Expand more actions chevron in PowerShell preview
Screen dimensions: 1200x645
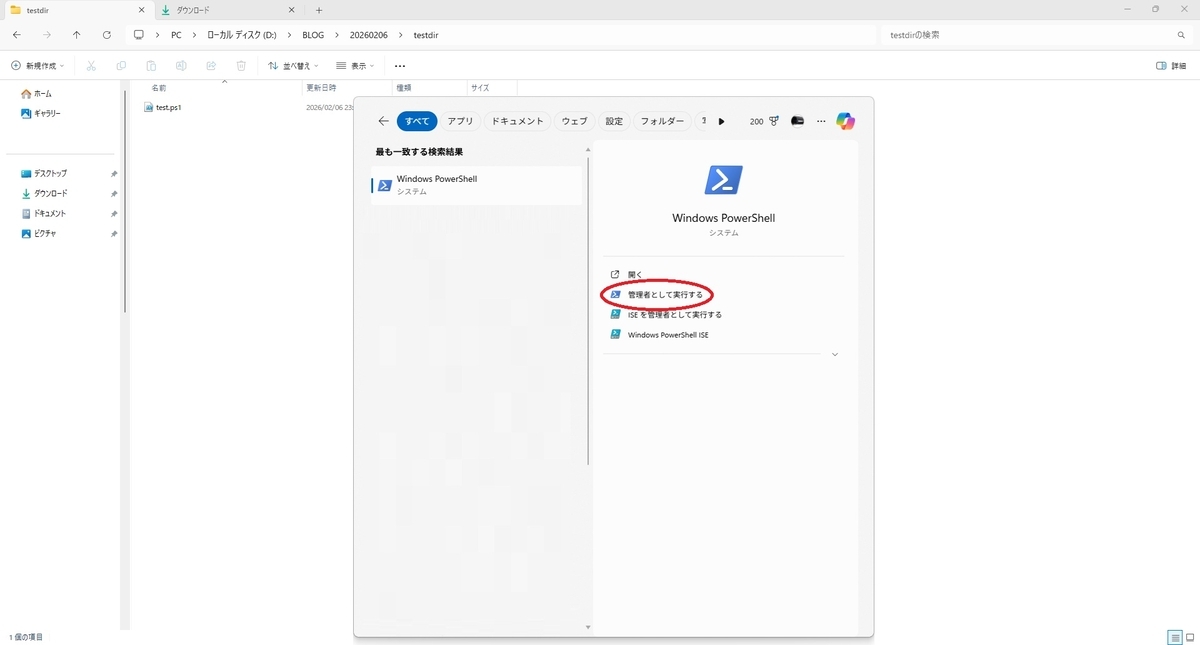834,354
